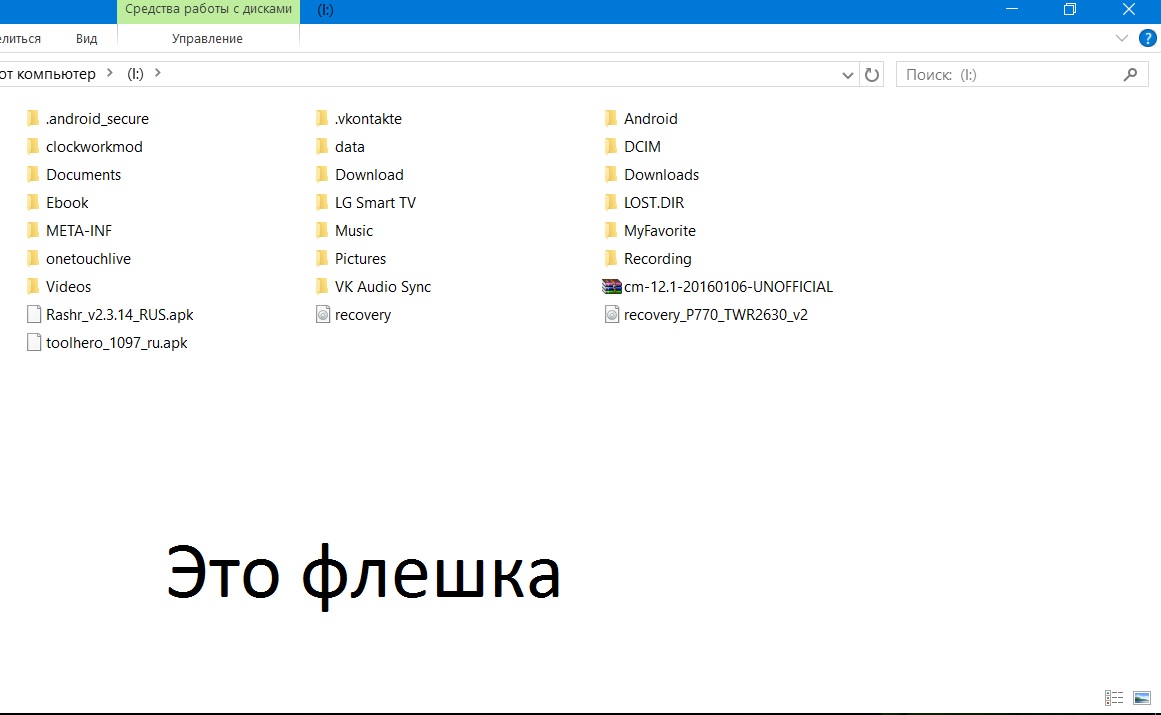Expand the ribbon with the chevron
Image resolution: width=1161 pixels, height=715 pixels.
coord(1121,38)
